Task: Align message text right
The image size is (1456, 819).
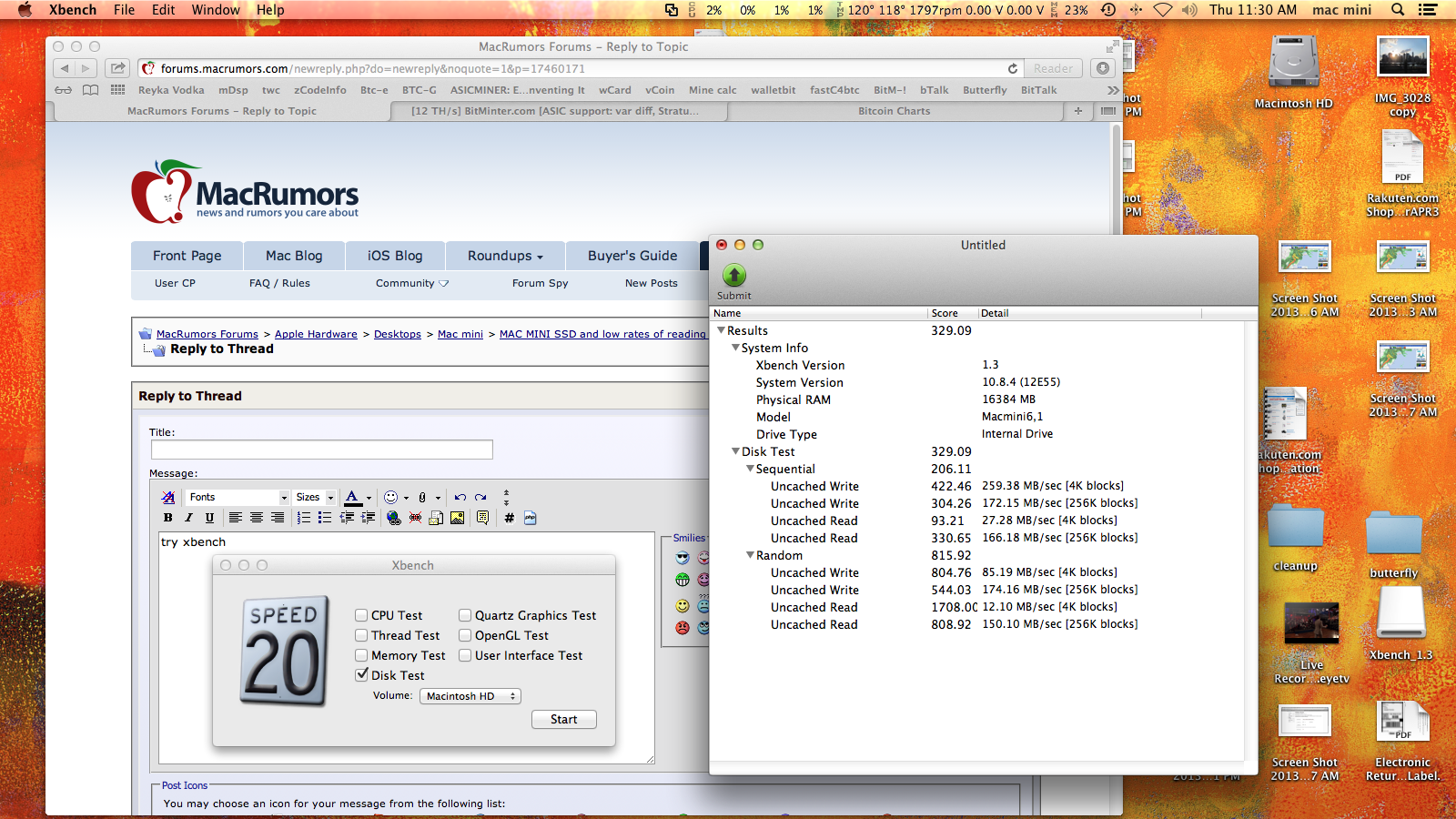Action: [277, 518]
